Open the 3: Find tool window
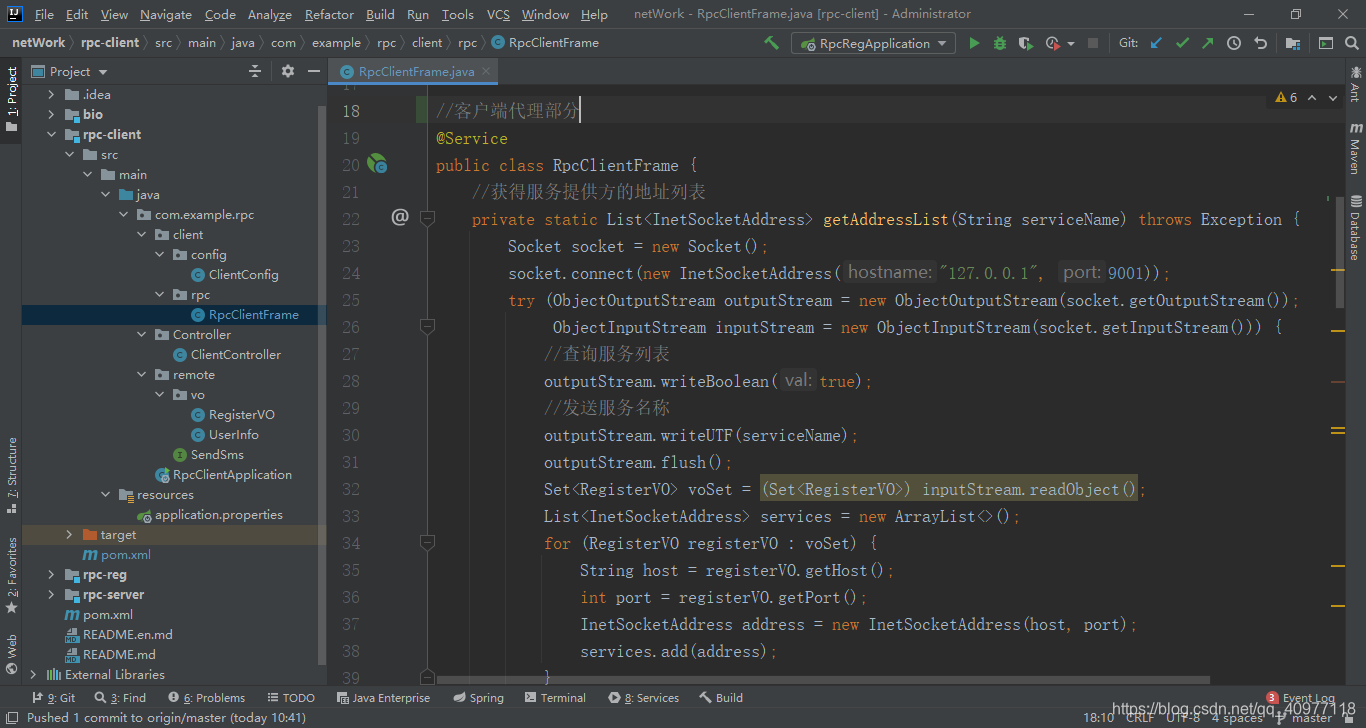Viewport: 1366px width, 728px height. (120, 698)
